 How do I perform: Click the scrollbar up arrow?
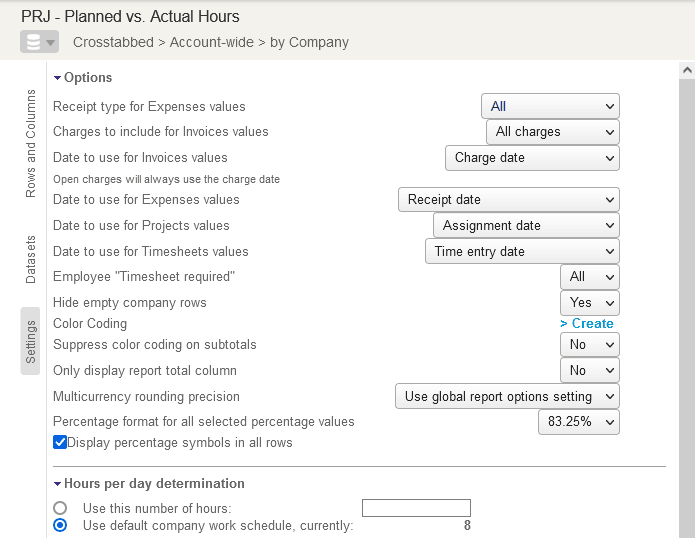tap(686, 71)
